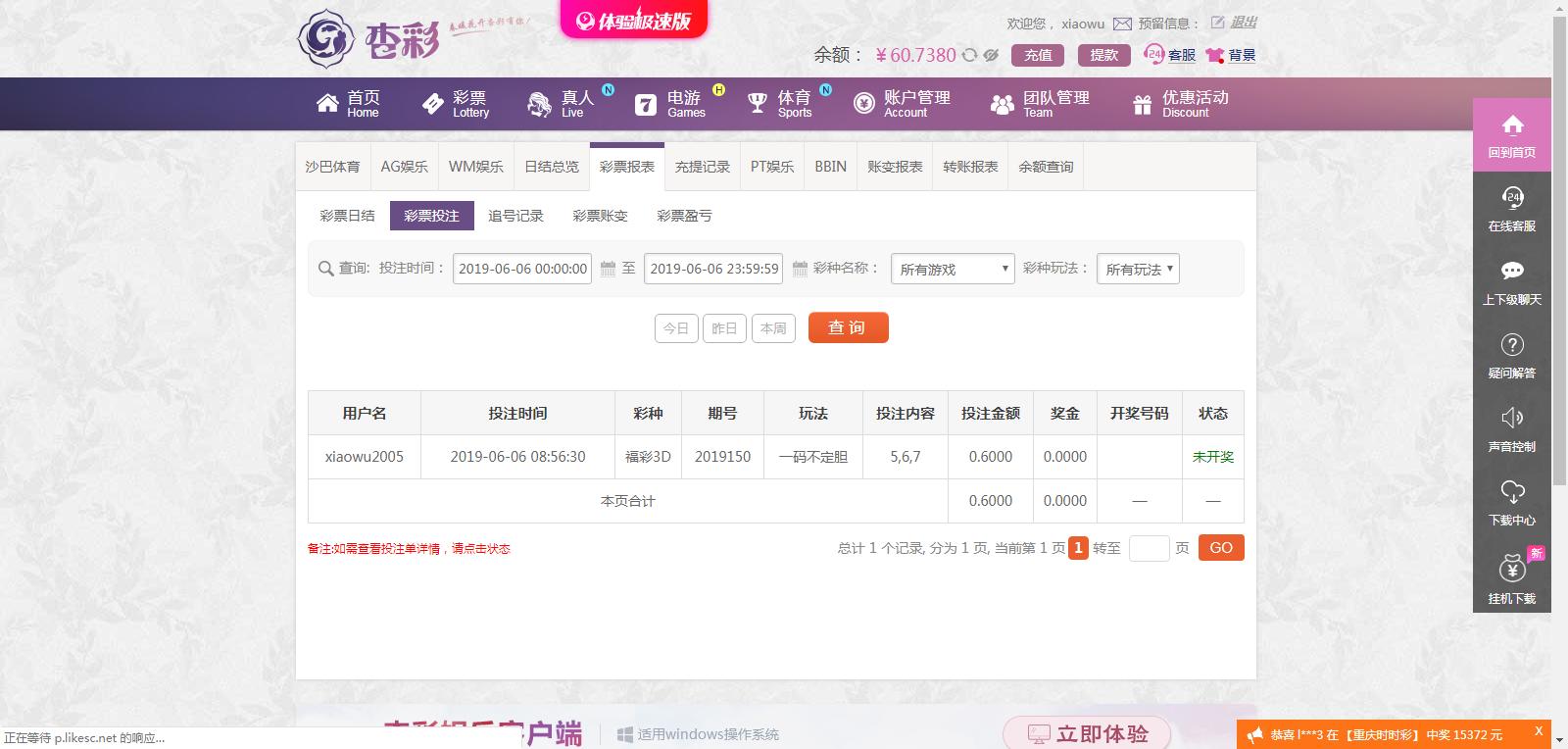Switch to the 沙巴体育 tab
Screen dimensions: 1568x749
pyautogui.click(x=332, y=167)
